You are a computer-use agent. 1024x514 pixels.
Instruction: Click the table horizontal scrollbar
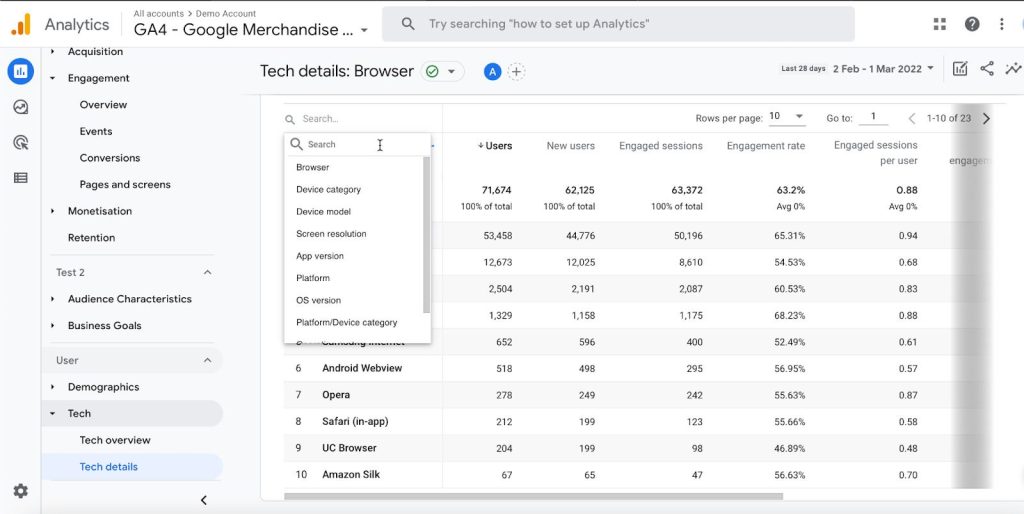click(x=534, y=496)
